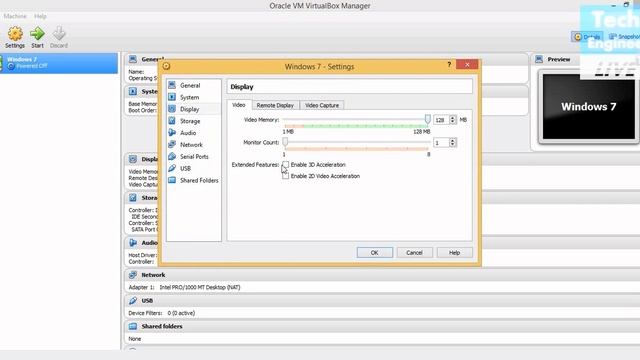The image size is (640, 360).
Task: Enable 3D Acceleration checkbox
Action: (x=286, y=164)
